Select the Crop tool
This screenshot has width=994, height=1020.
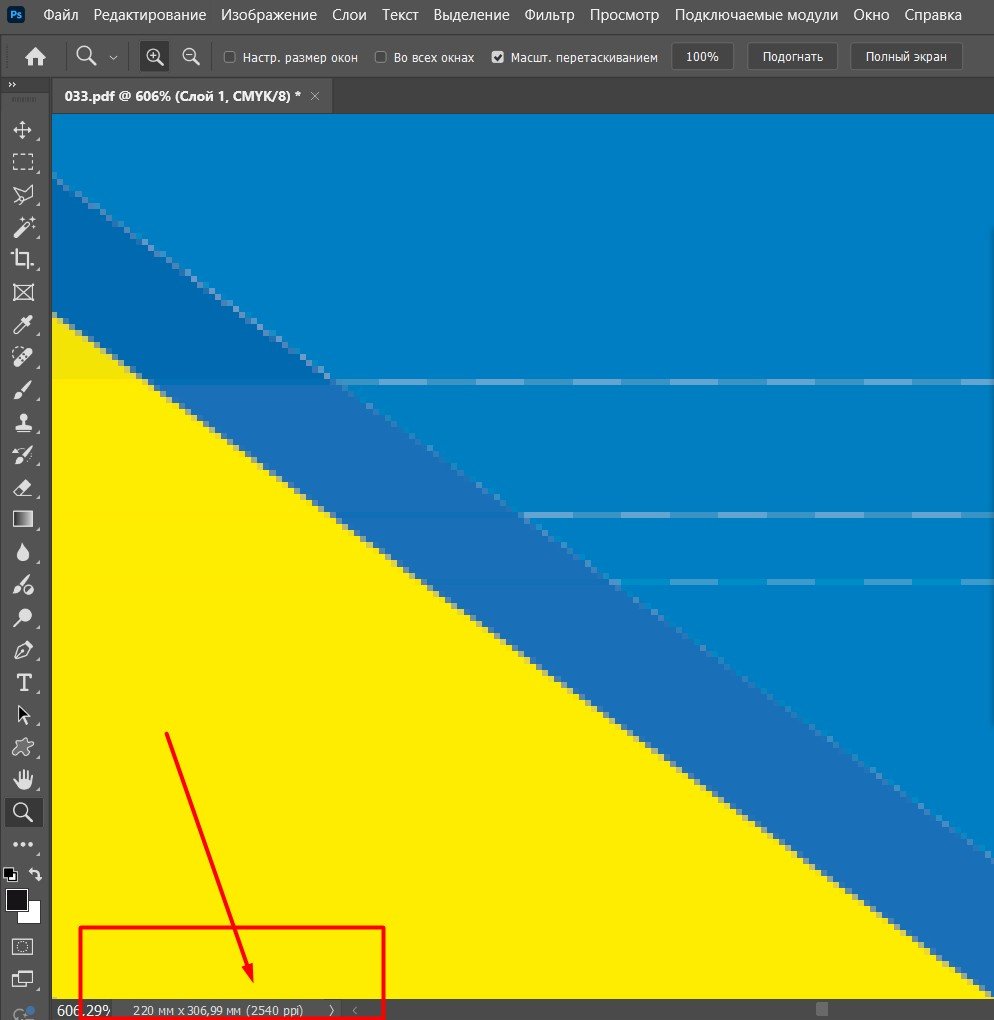tap(23, 259)
